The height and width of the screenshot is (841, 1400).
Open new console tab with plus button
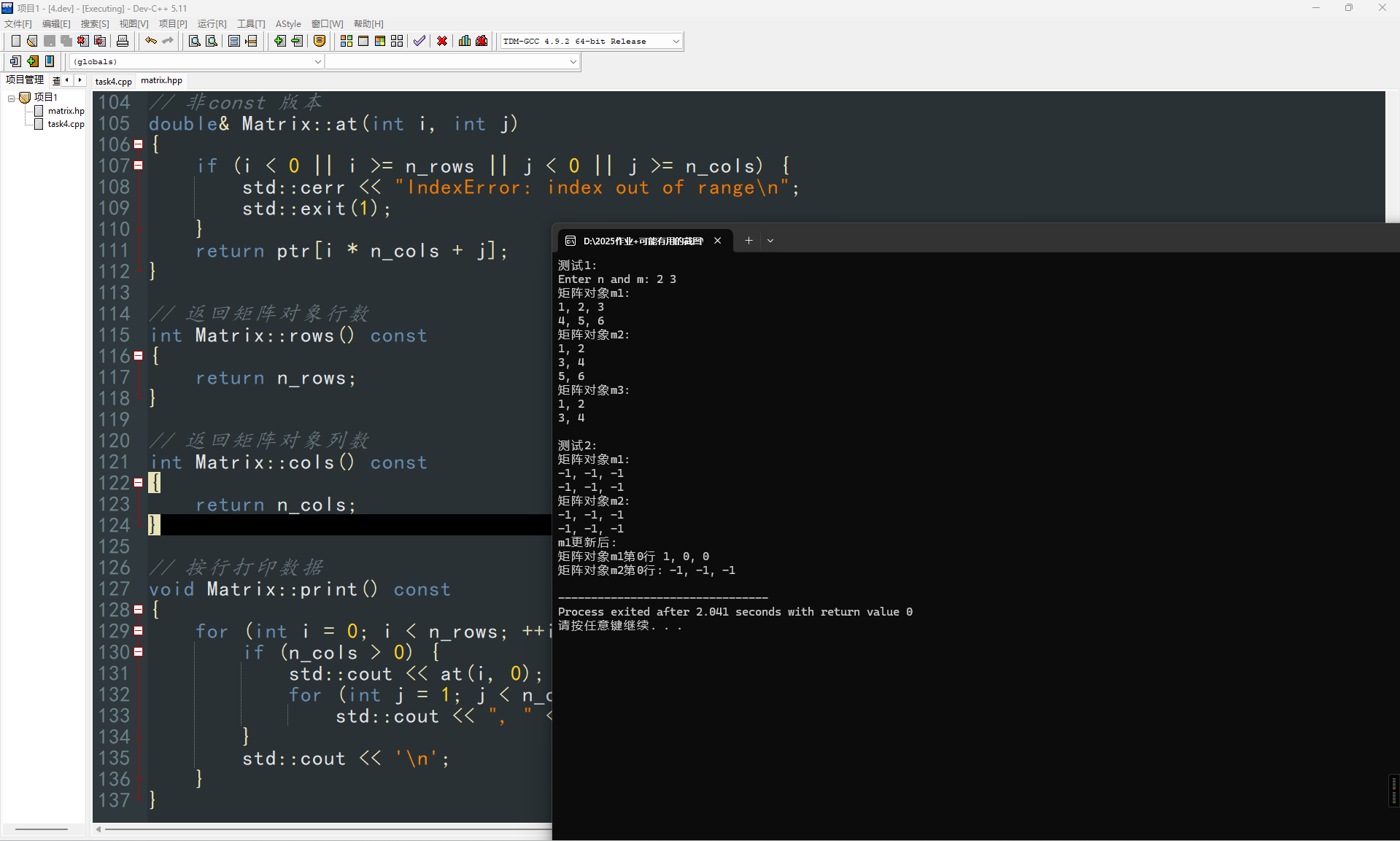tap(749, 241)
